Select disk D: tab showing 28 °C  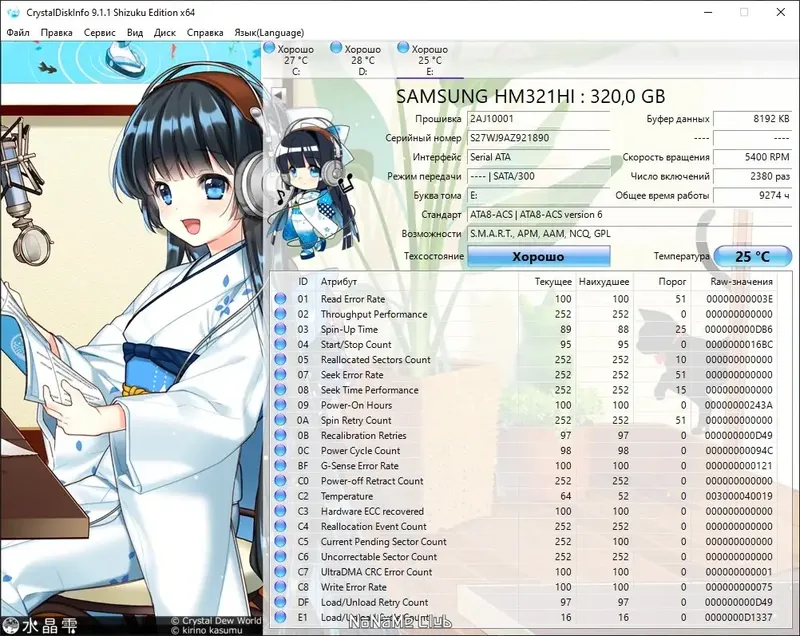(x=363, y=60)
